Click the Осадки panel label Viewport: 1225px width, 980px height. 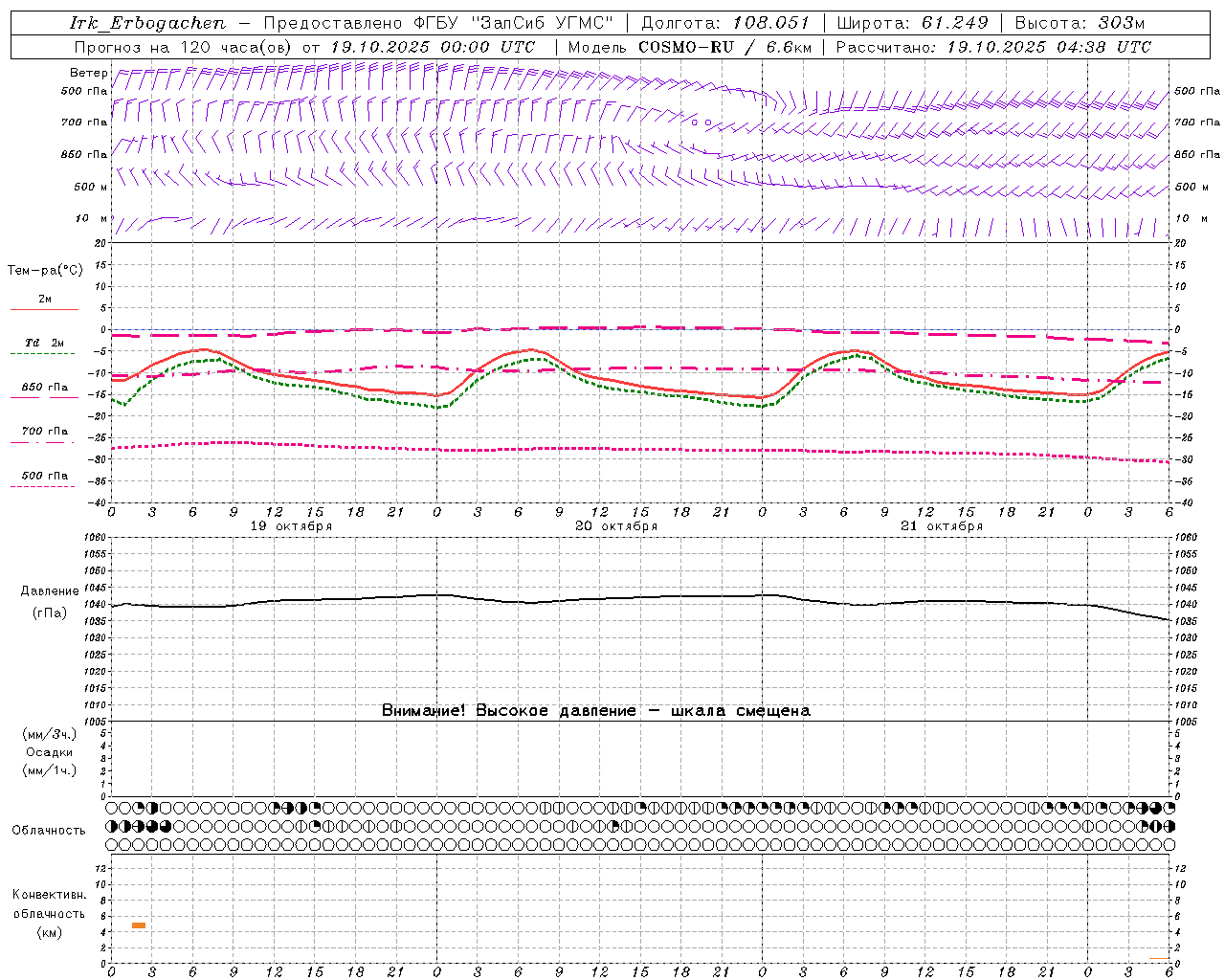tap(50, 752)
